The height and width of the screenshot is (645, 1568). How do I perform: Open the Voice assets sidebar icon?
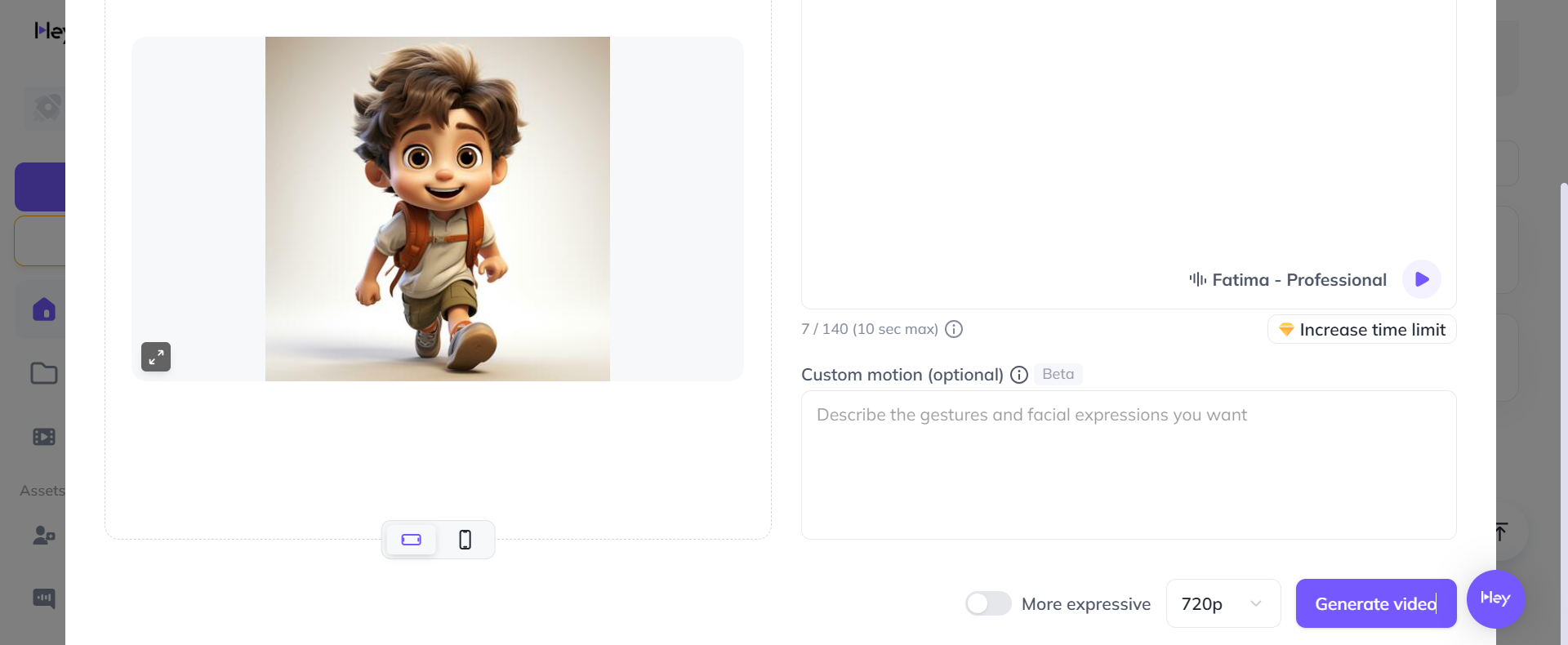pos(44,598)
